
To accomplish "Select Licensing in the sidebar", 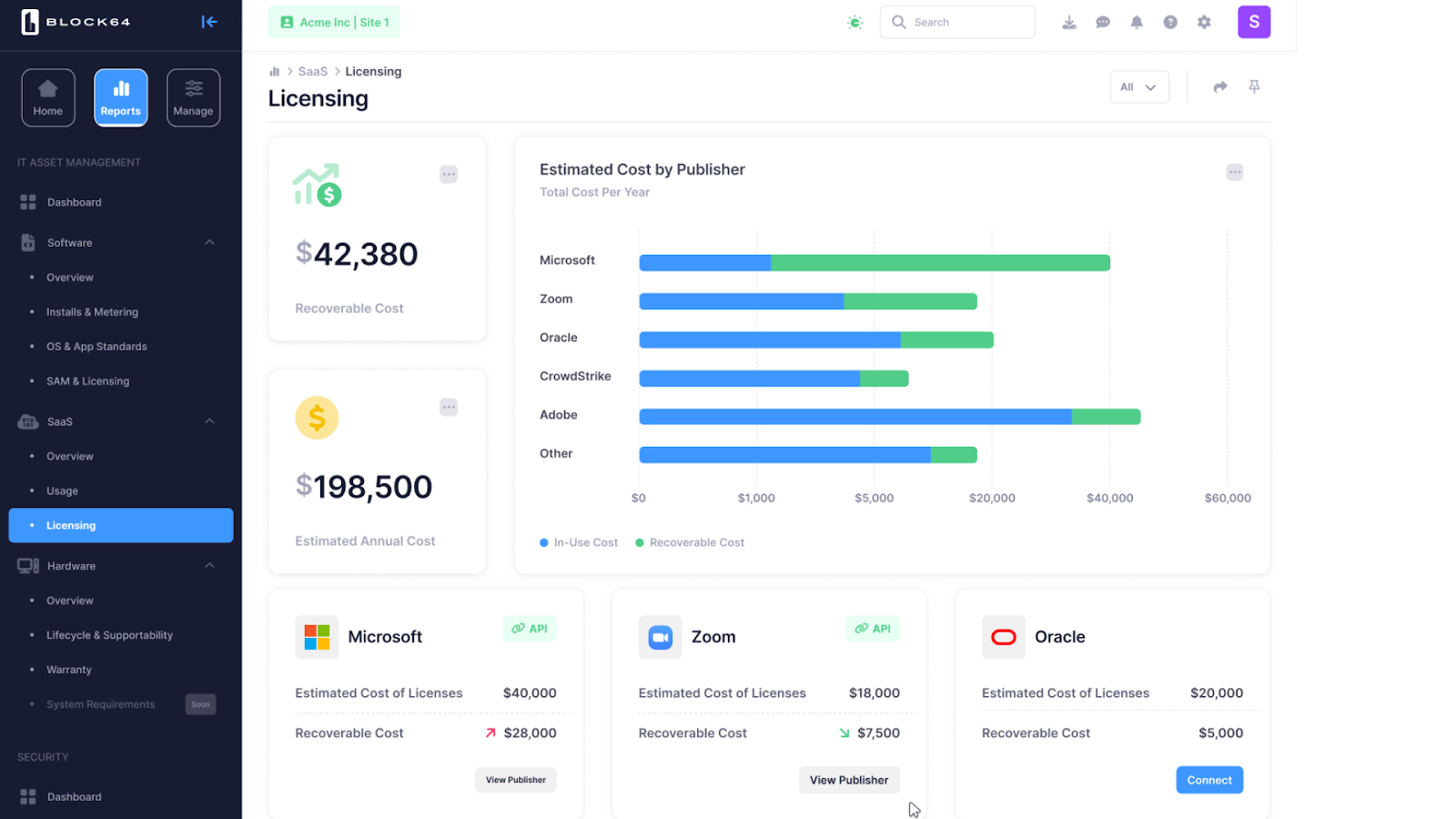I will (121, 525).
